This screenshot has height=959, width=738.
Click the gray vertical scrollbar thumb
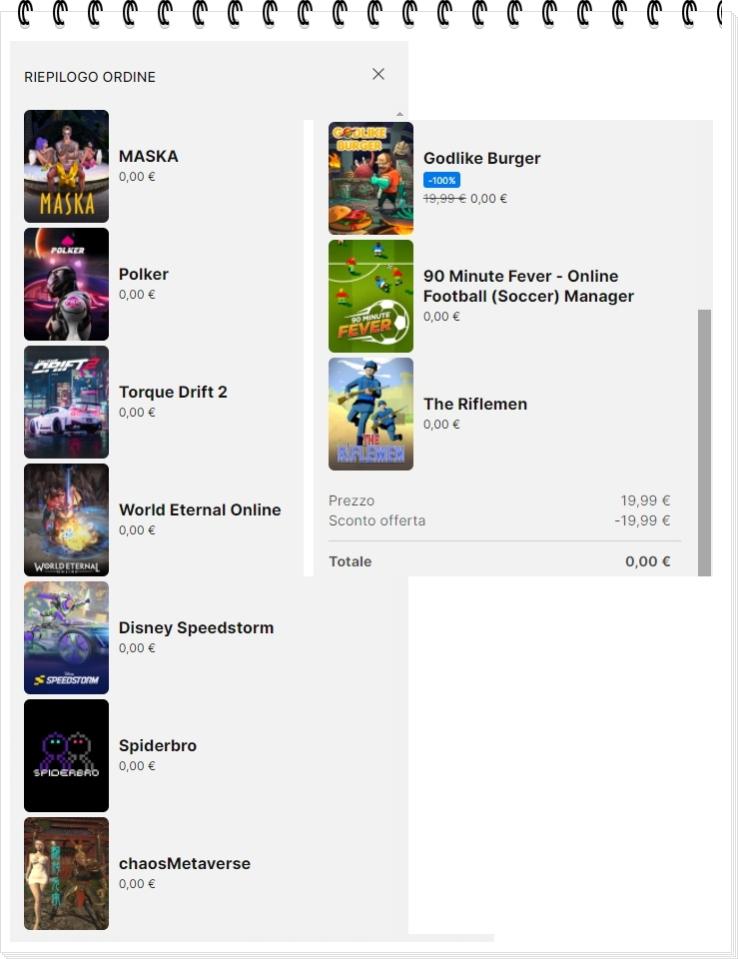click(704, 443)
